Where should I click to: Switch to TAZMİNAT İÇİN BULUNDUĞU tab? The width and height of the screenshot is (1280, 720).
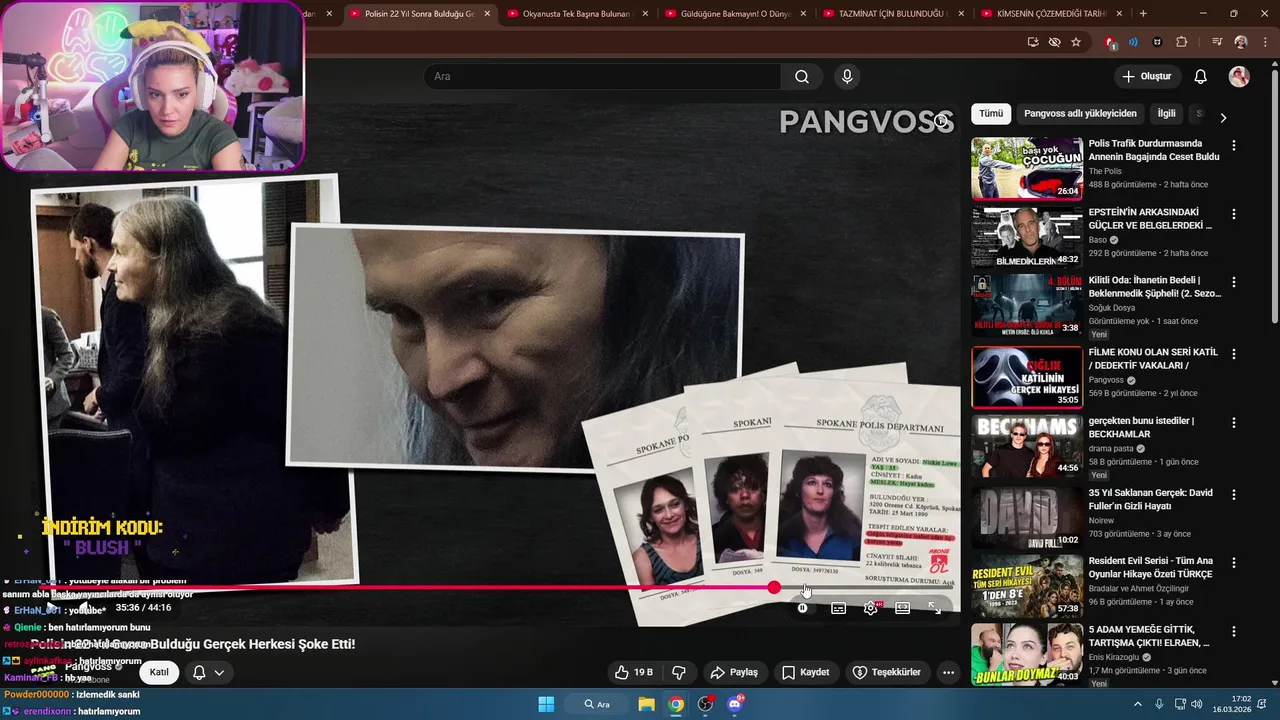pyautogui.click(x=892, y=14)
